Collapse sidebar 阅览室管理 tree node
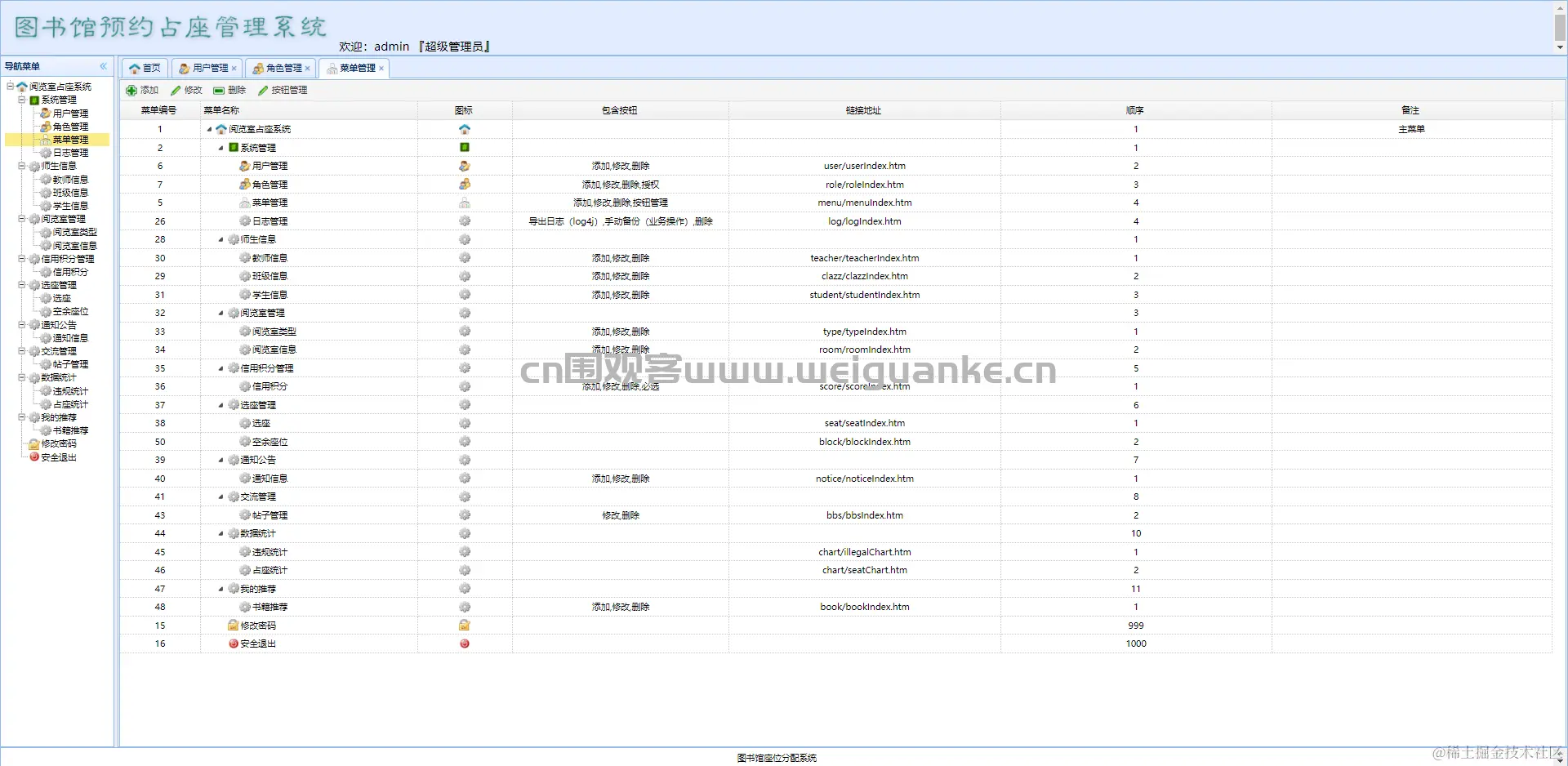 22,219
